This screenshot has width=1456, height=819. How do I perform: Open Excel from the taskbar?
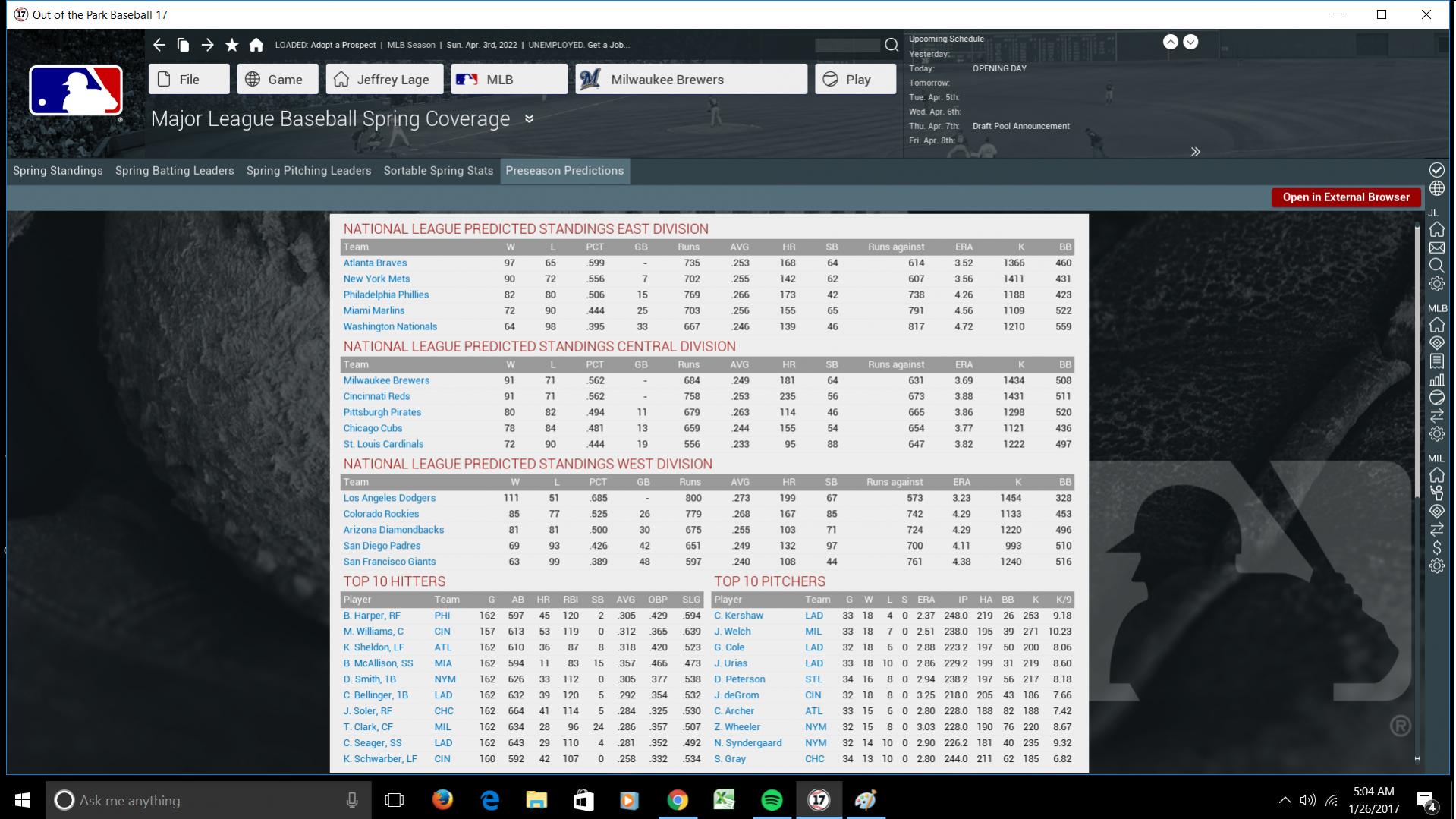click(724, 800)
